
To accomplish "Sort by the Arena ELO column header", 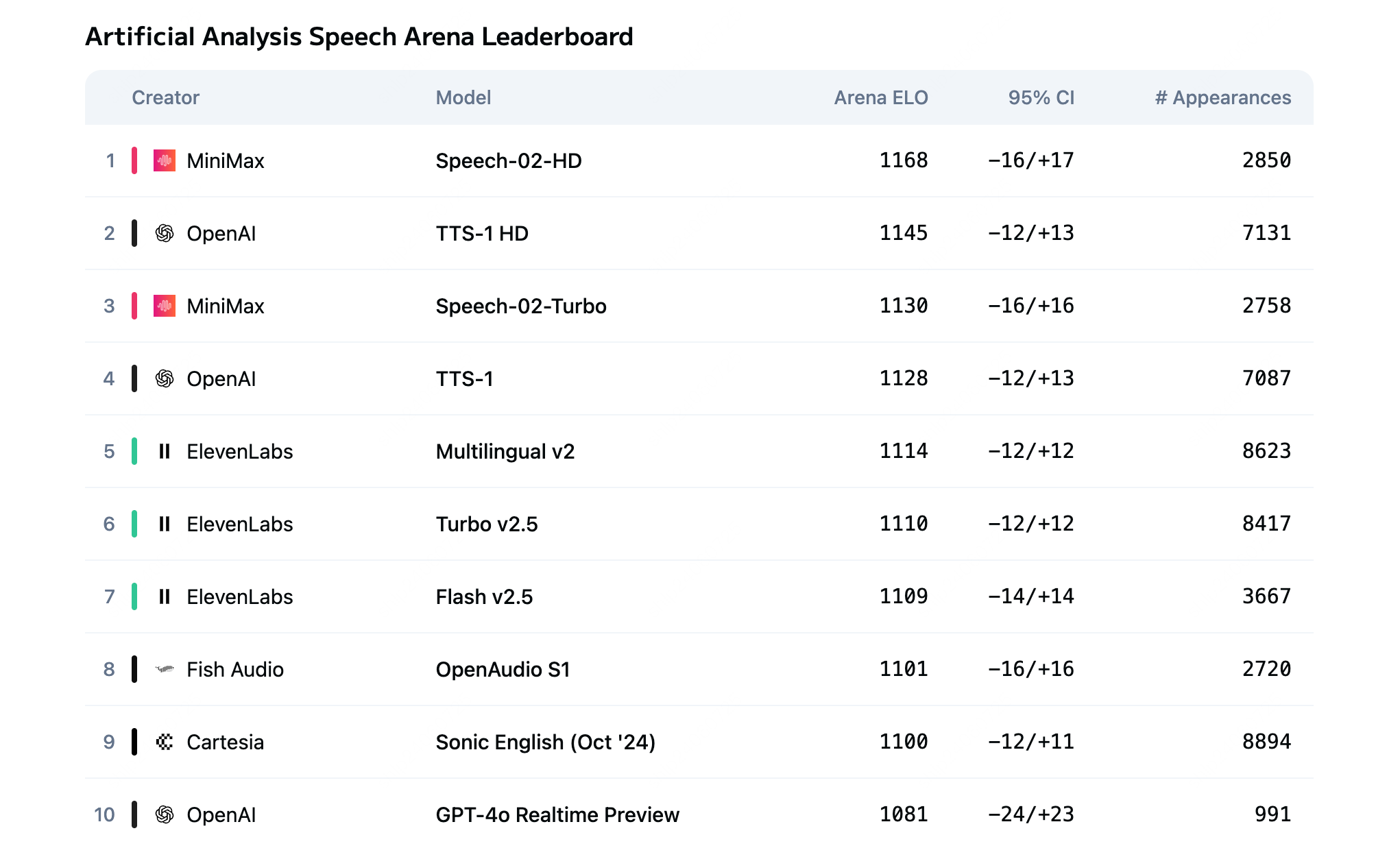I will (880, 97).
